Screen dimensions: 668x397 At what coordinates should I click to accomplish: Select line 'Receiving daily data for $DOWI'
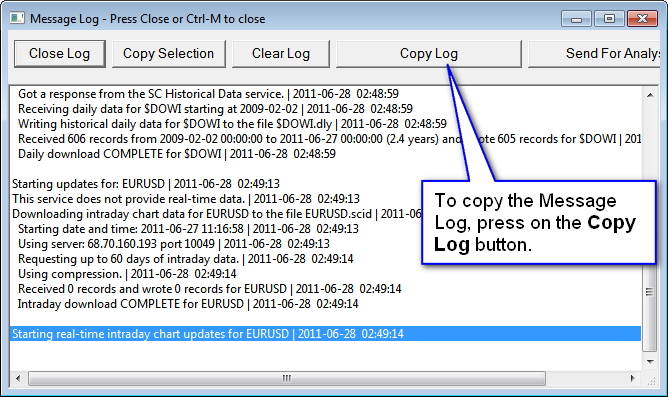(215, 109)
